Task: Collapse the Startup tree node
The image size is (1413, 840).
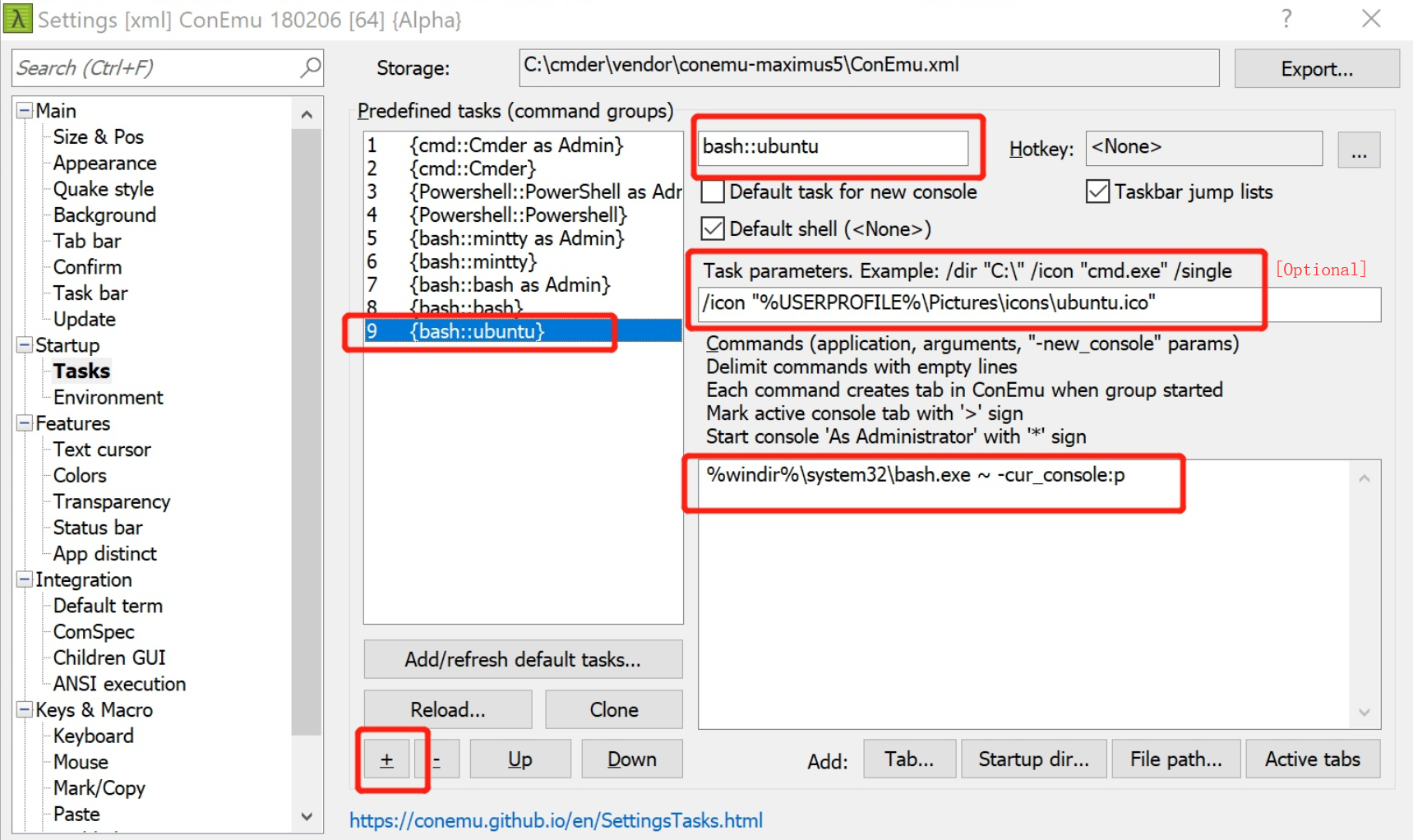Action: tap(25, 344)
